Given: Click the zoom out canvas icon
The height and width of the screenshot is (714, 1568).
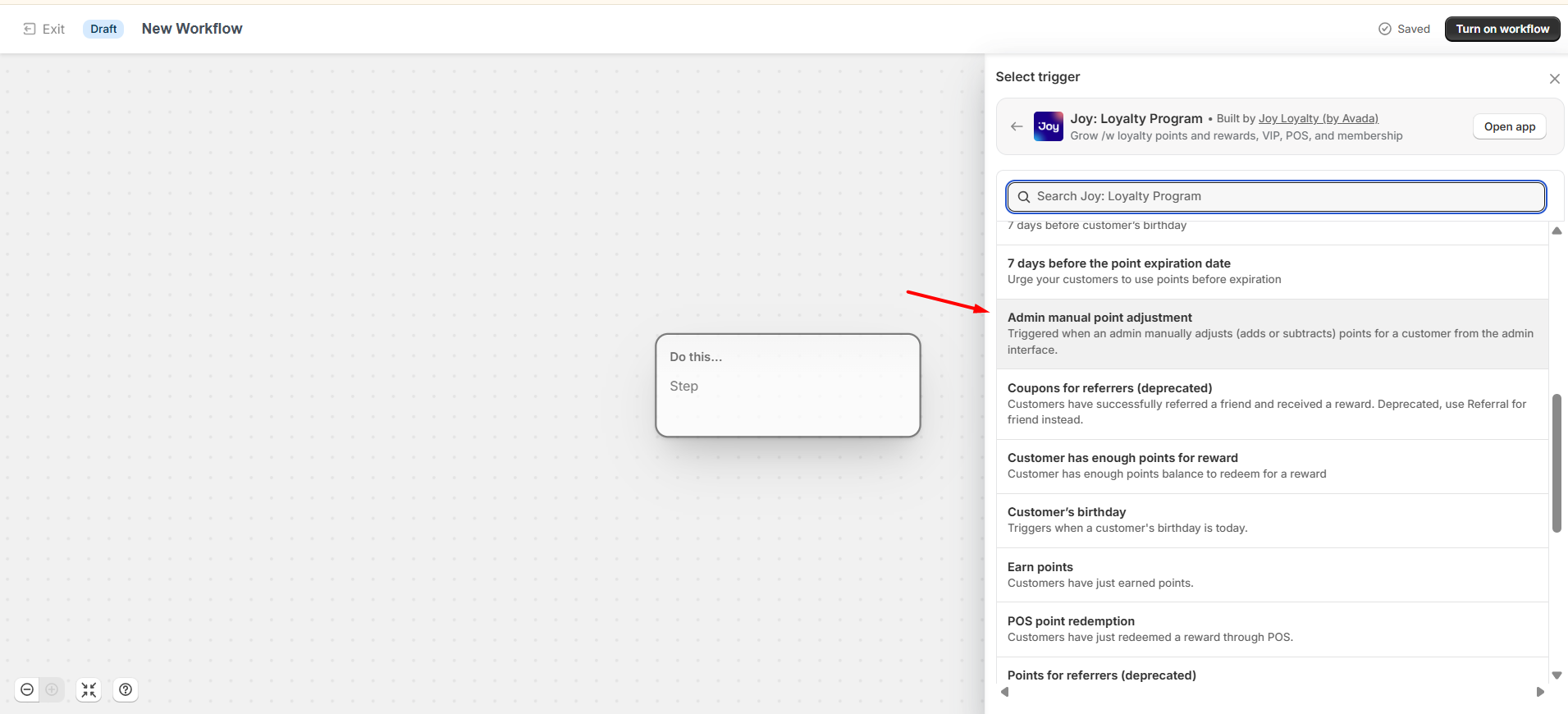Looking at the screenshot, I should coord(27,689).
